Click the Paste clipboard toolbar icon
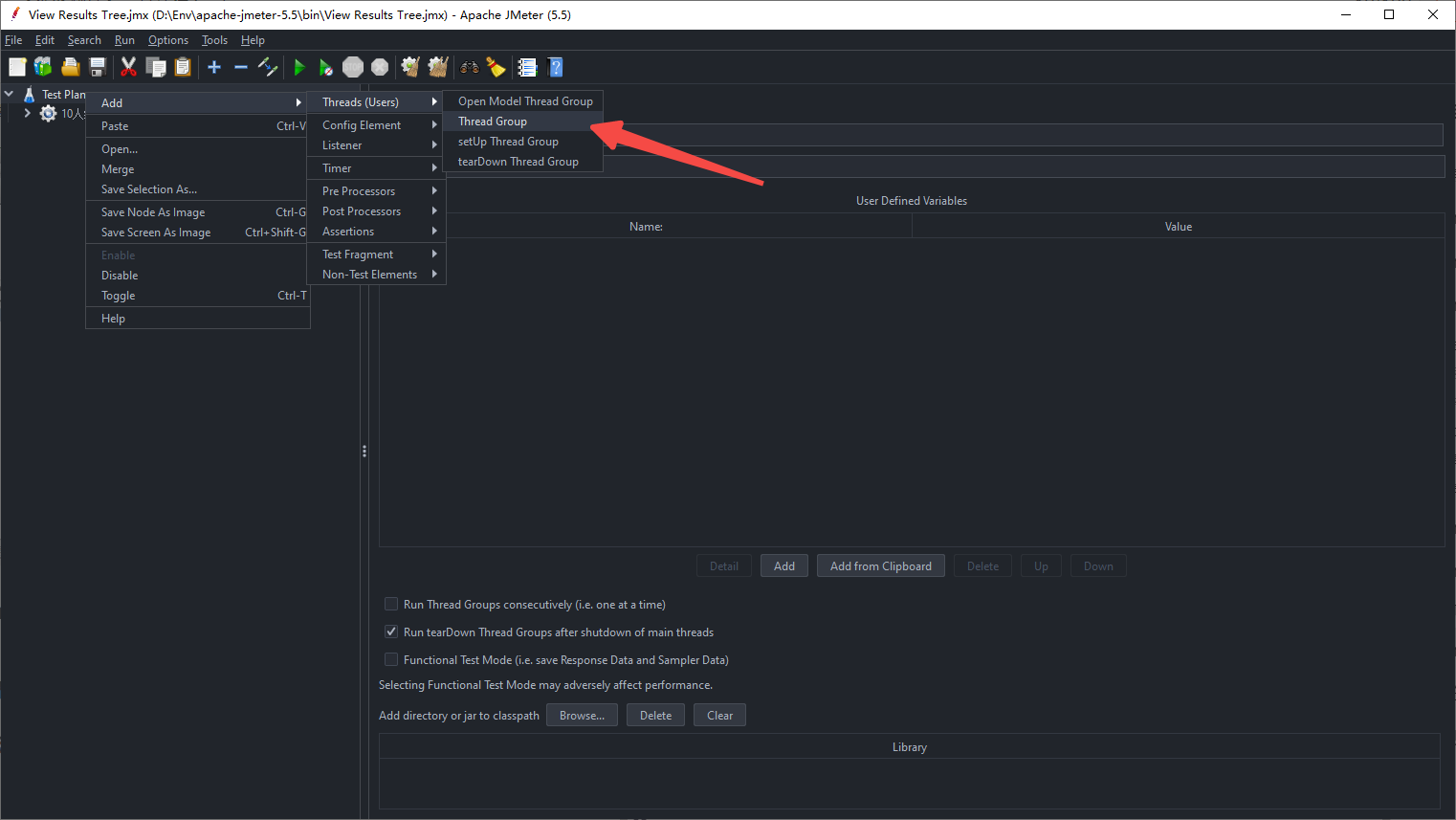 click(183, 67)
